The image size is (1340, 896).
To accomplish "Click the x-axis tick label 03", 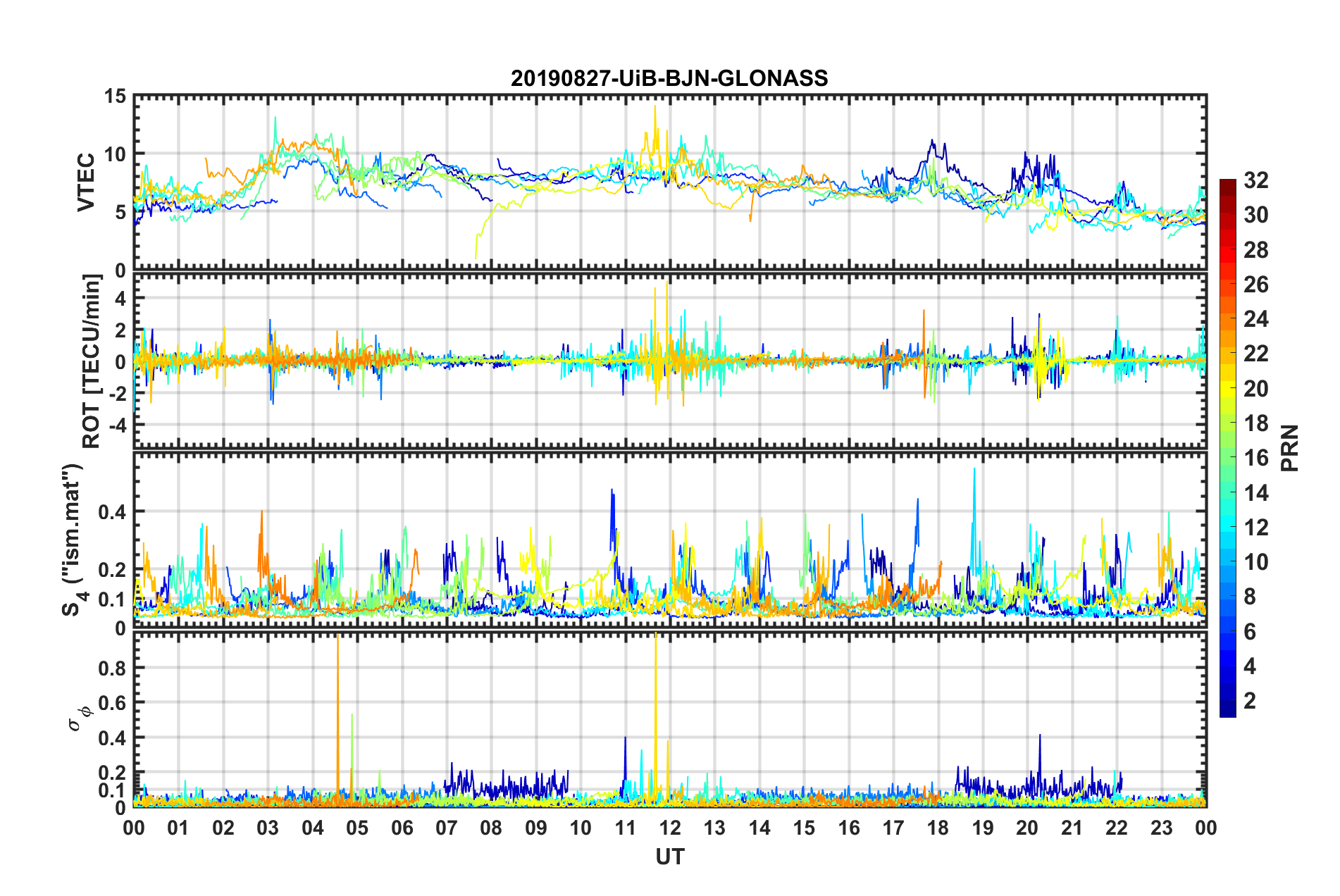I will [x=268, y=828].
